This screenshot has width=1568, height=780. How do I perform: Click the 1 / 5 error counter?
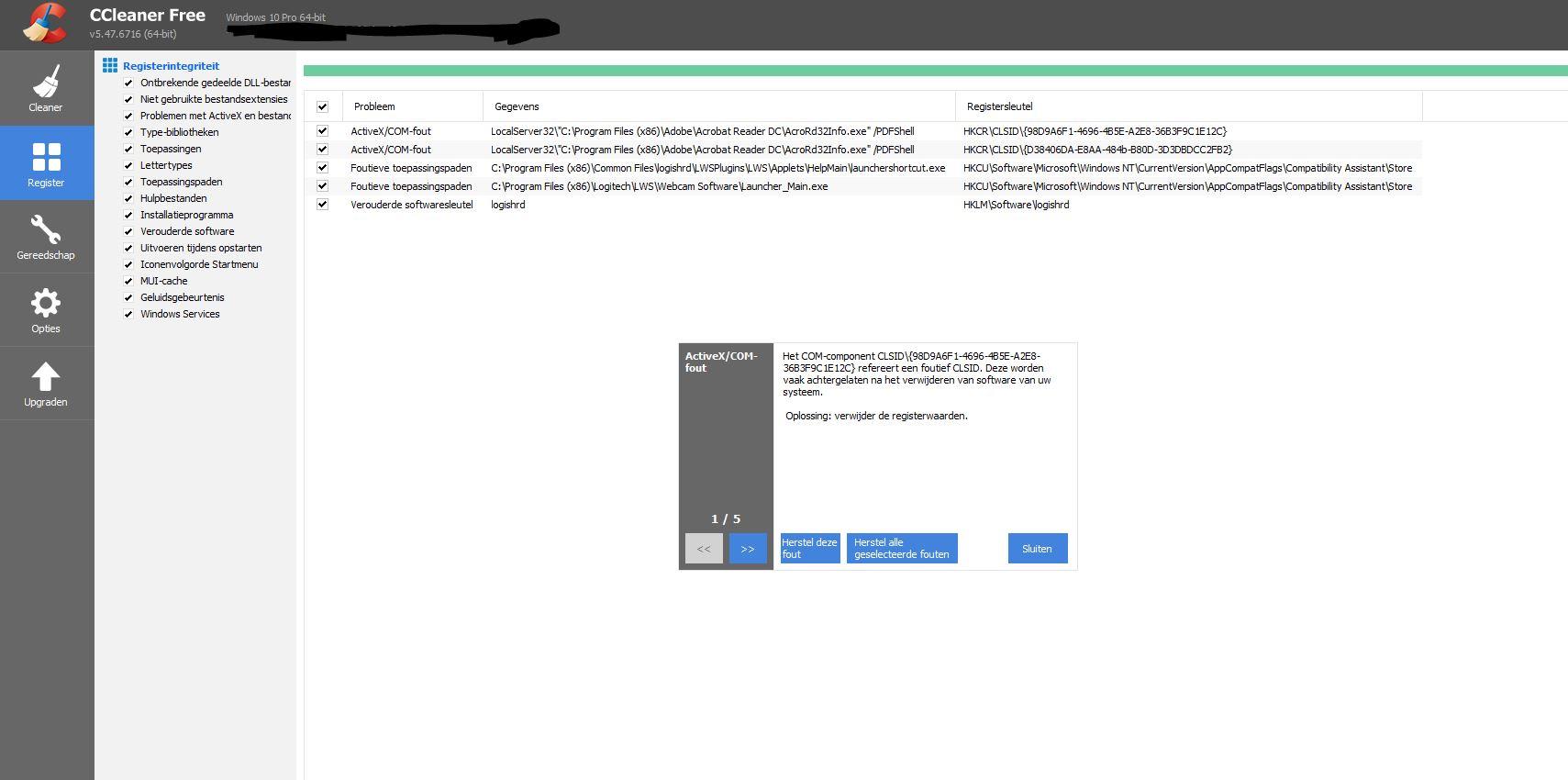click(726, 518)
